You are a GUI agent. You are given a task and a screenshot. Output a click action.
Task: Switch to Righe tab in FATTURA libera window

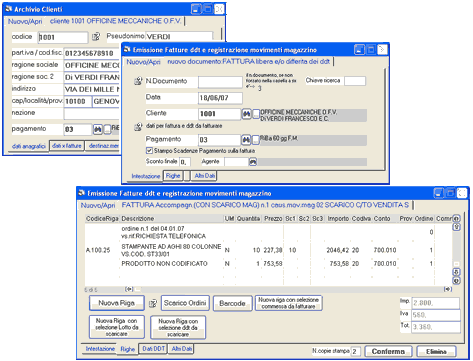173,175
